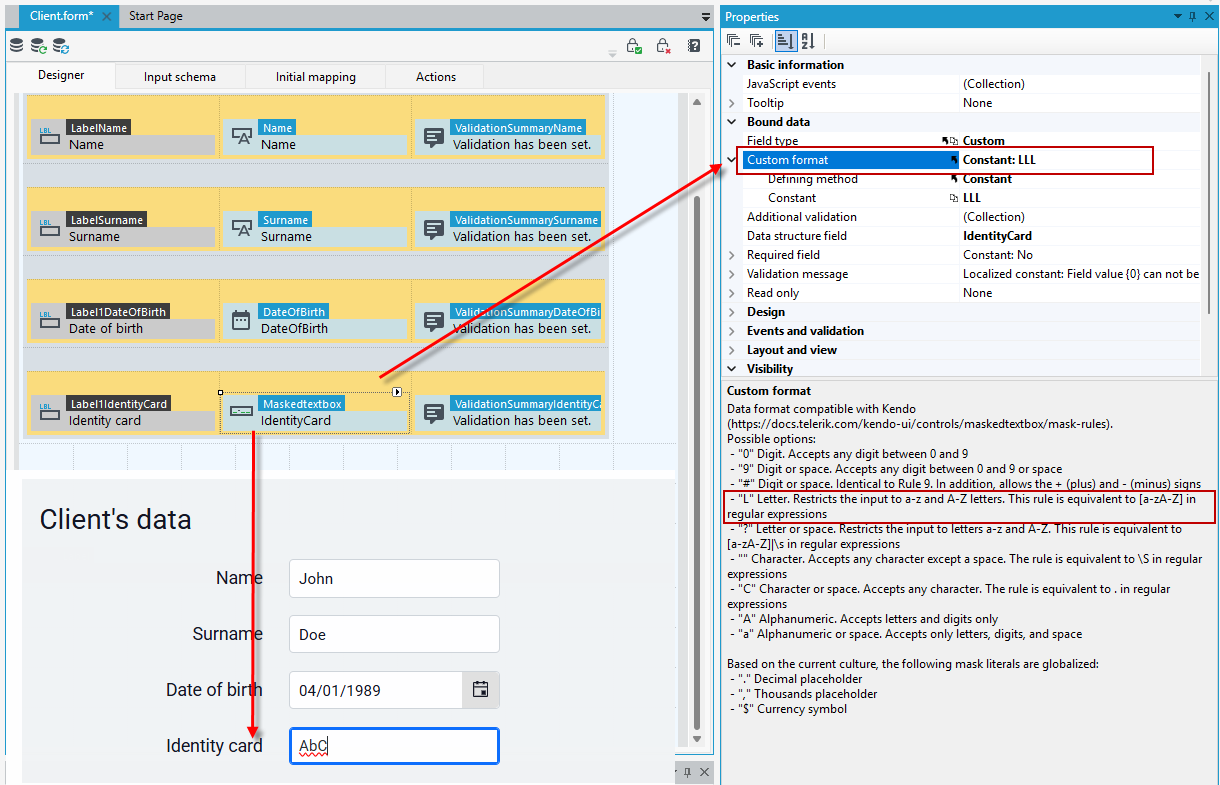The image size is (1220, 785).
Task: Click the first database icon in the form toolbar
Action: click(16, 46)
